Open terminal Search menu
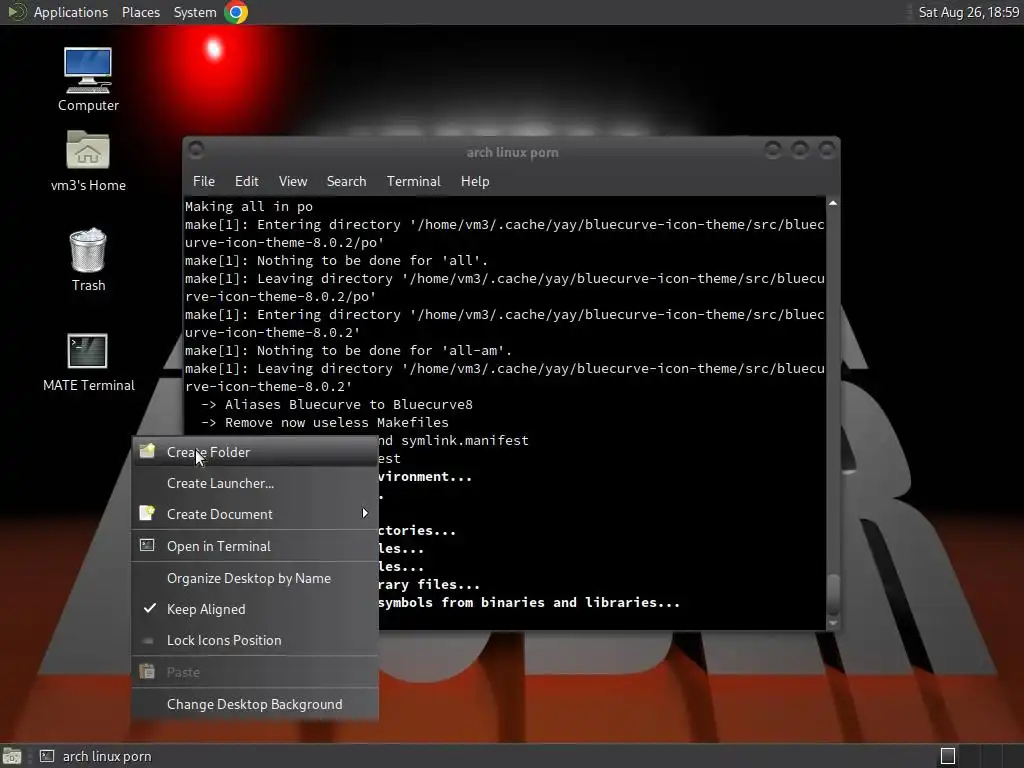1024x768 pixels. click(x=346, y=182)
